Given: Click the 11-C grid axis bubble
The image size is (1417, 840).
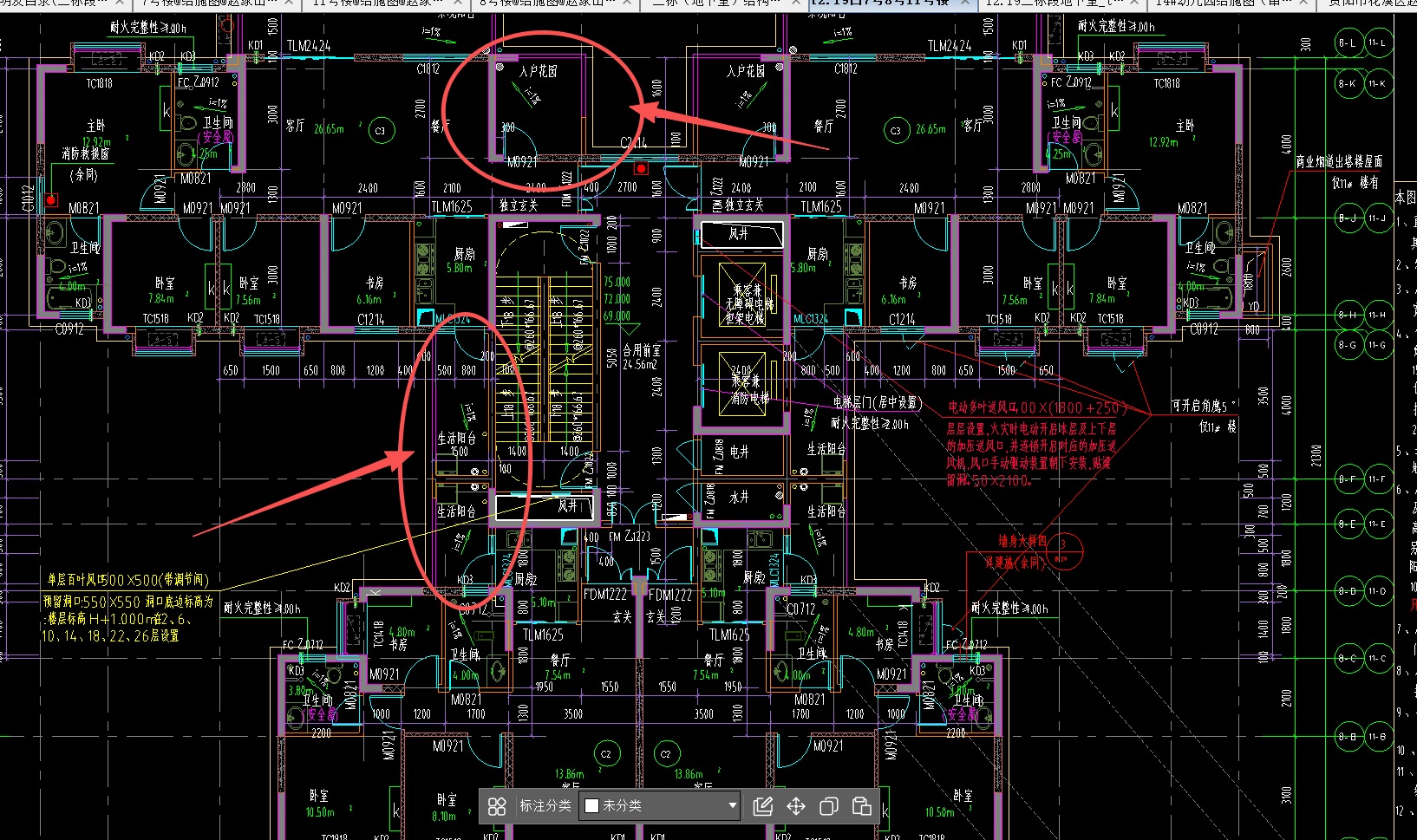Looking at the screenshot, I should click(1377, 658).
